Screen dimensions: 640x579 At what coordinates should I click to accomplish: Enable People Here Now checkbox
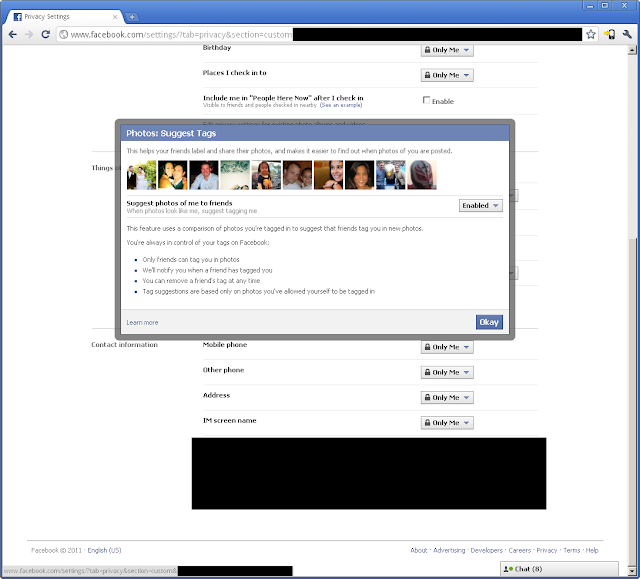coord(427,100)
